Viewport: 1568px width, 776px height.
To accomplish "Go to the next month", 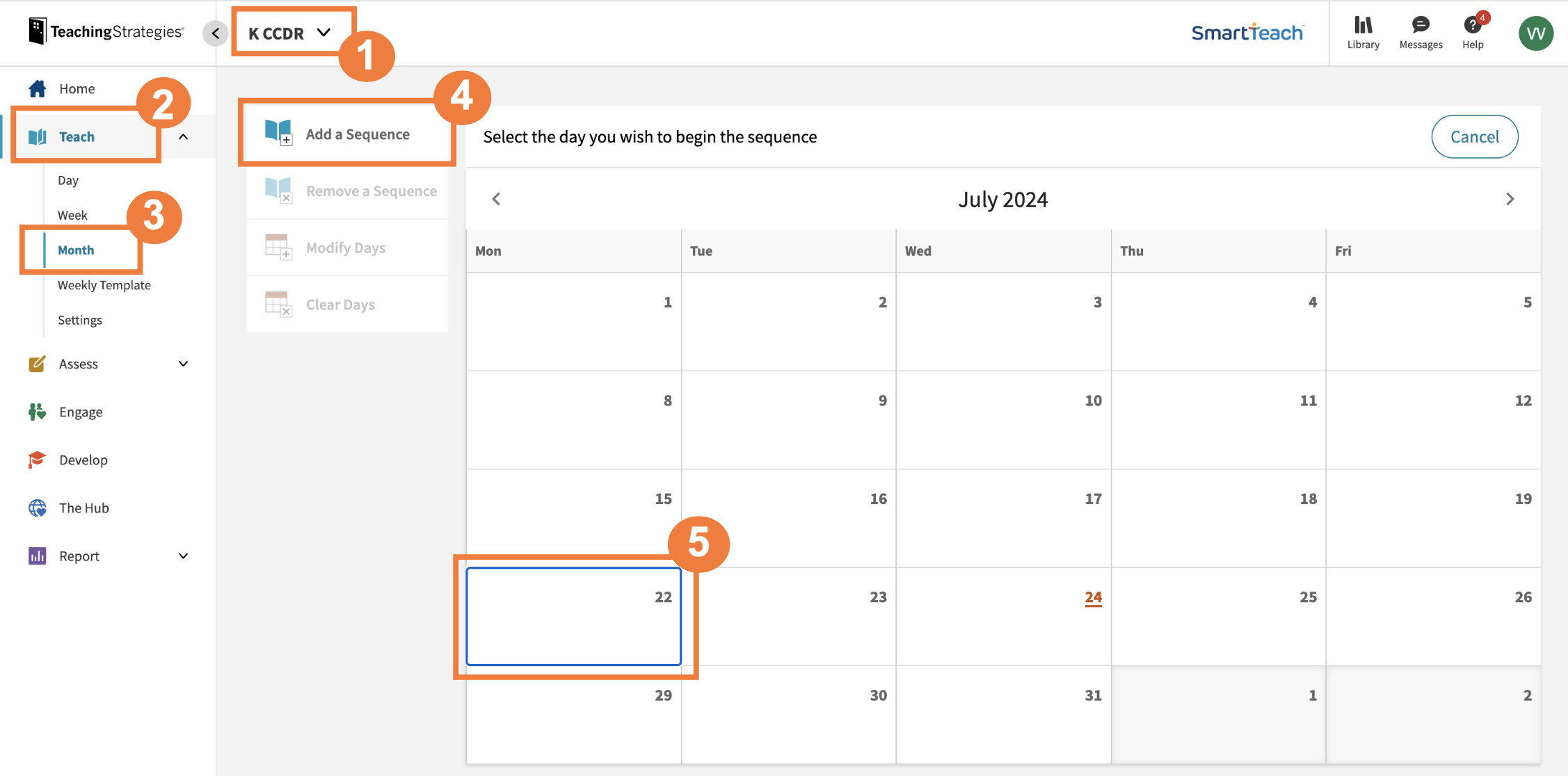I will (x=1510, y=199).
